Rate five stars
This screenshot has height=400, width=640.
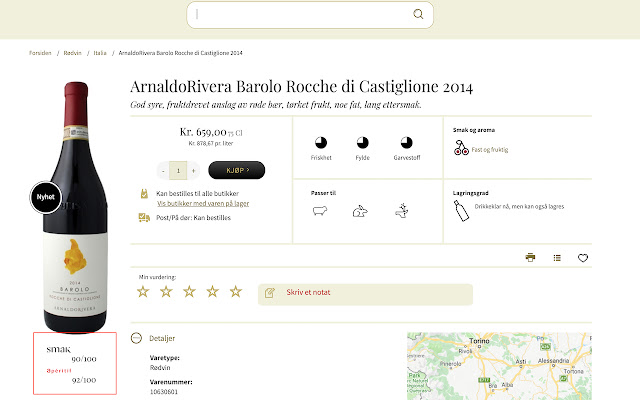click(236, 291)
